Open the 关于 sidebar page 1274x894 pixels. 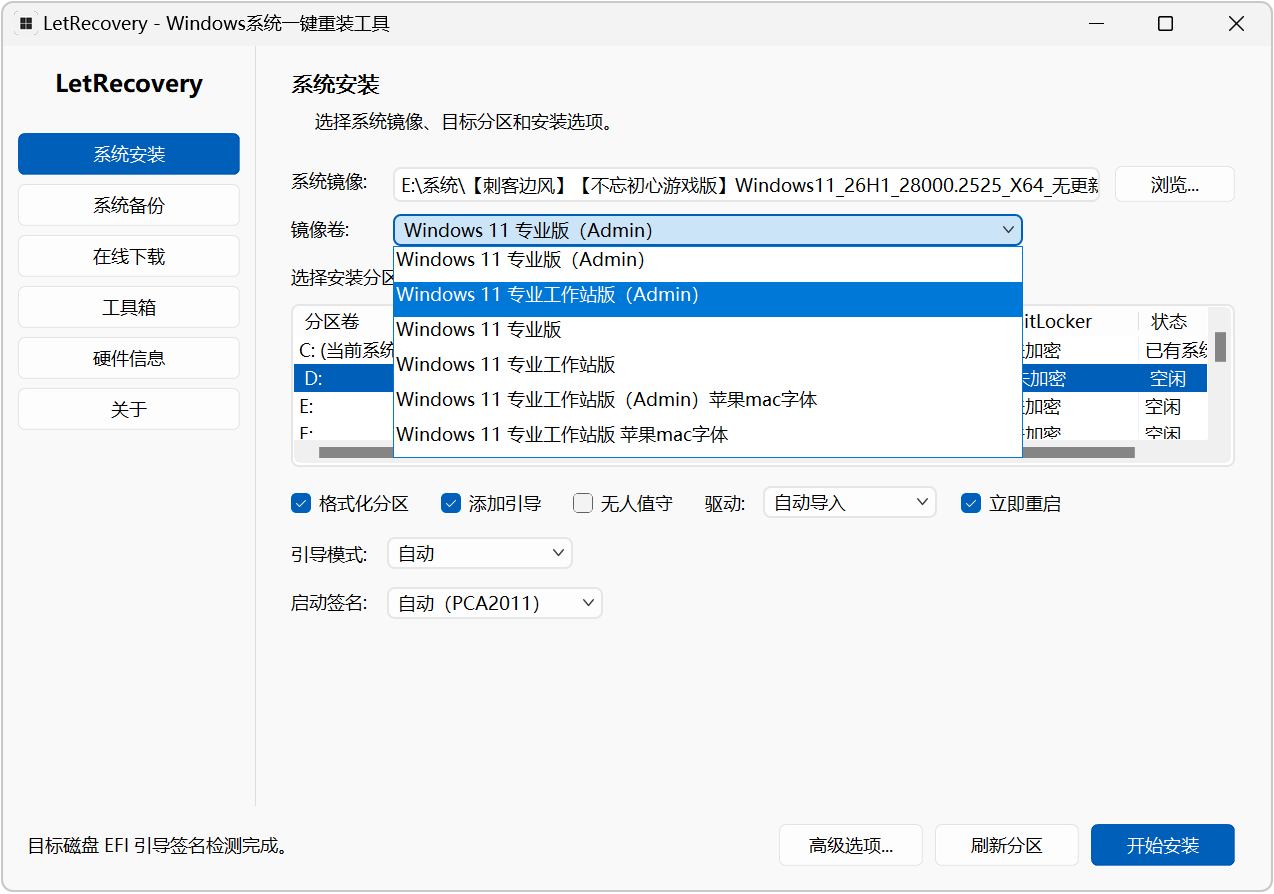129,409
